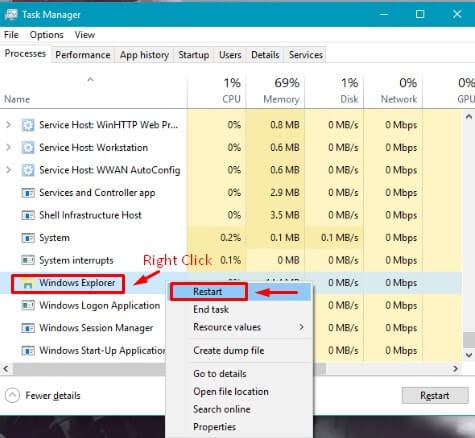
Task: Choose Open file location in context menu
Action: pyautogui.click(x=231, y=391)
